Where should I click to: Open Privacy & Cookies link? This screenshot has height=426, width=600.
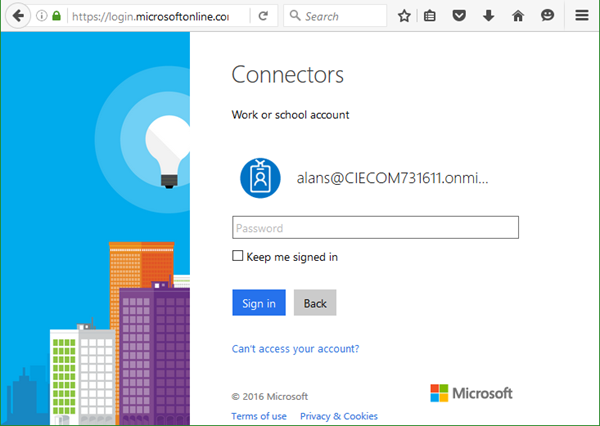(339, 416)
